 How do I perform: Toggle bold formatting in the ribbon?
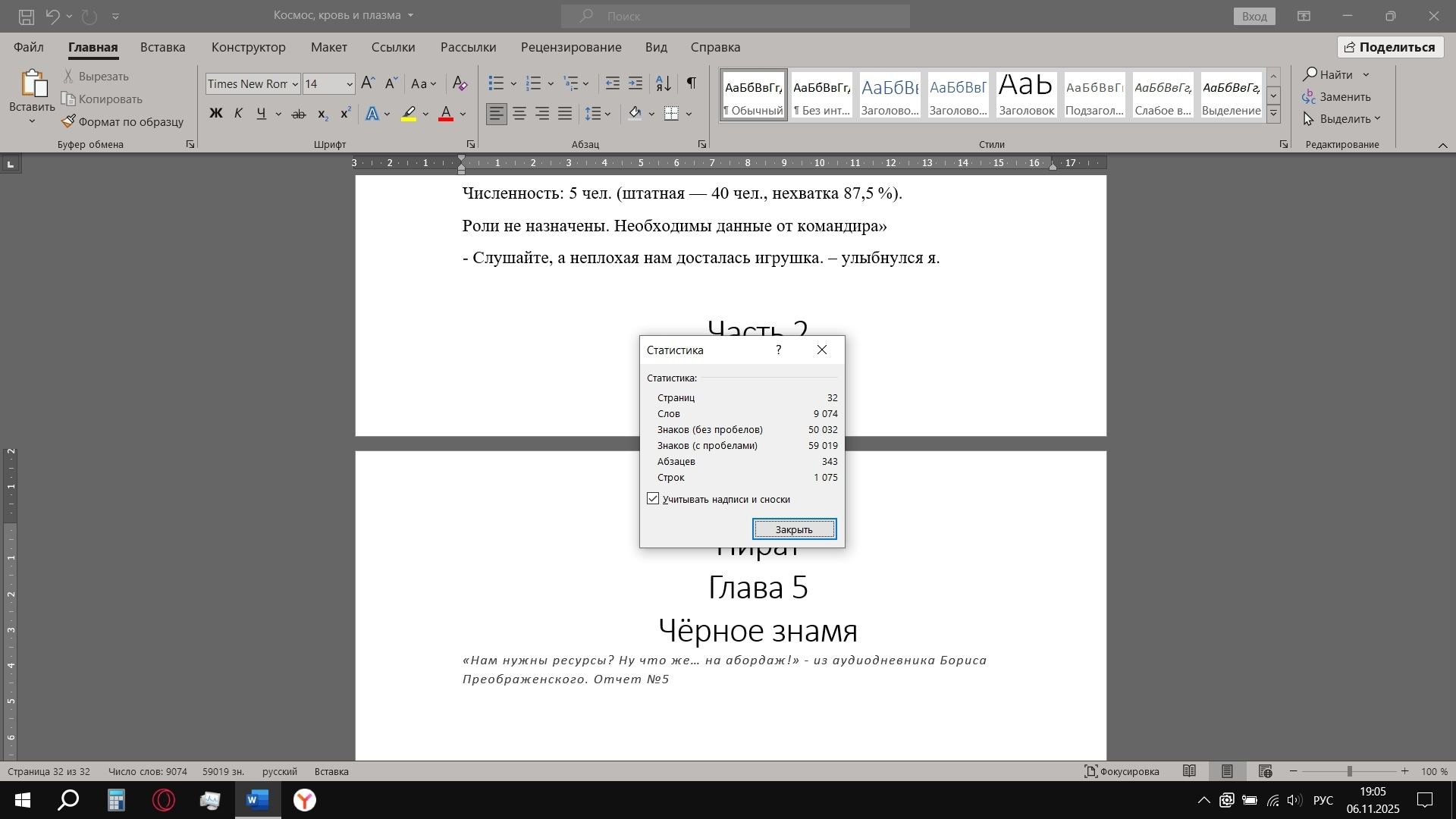(x=216, y=114)
